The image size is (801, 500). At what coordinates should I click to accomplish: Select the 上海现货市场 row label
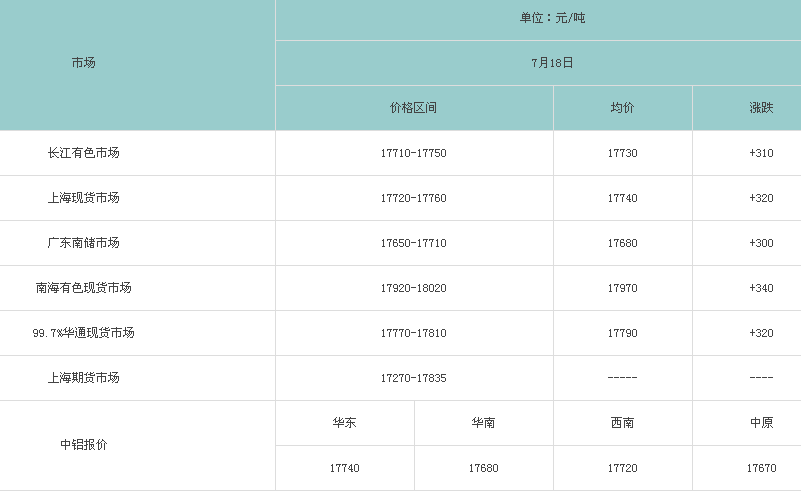coord(84,198)
